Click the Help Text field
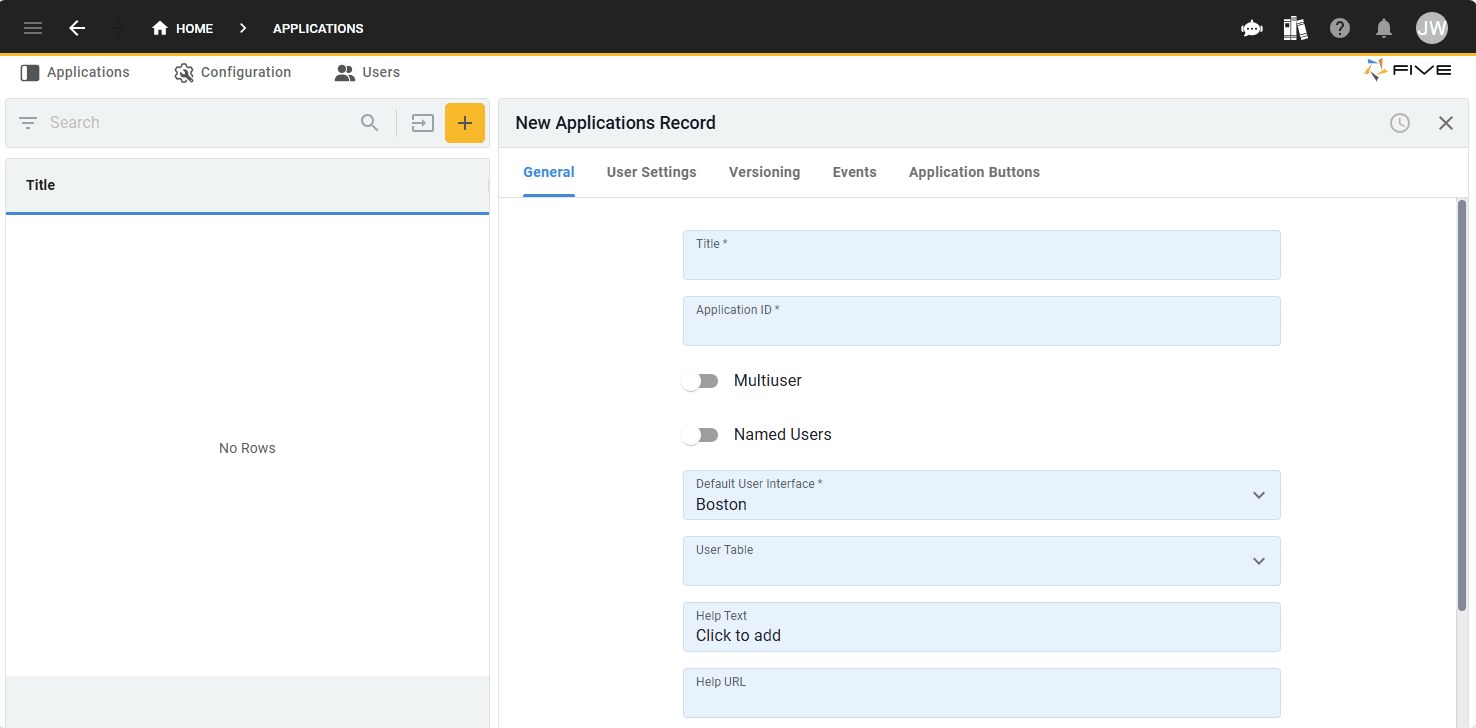1476x728 pixels. click(x=982, y=627)
